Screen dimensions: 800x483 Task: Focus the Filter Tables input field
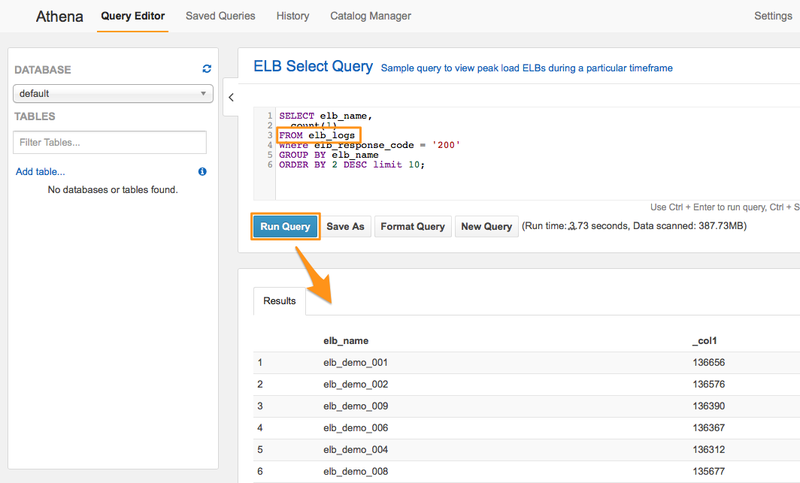[110, 142]
